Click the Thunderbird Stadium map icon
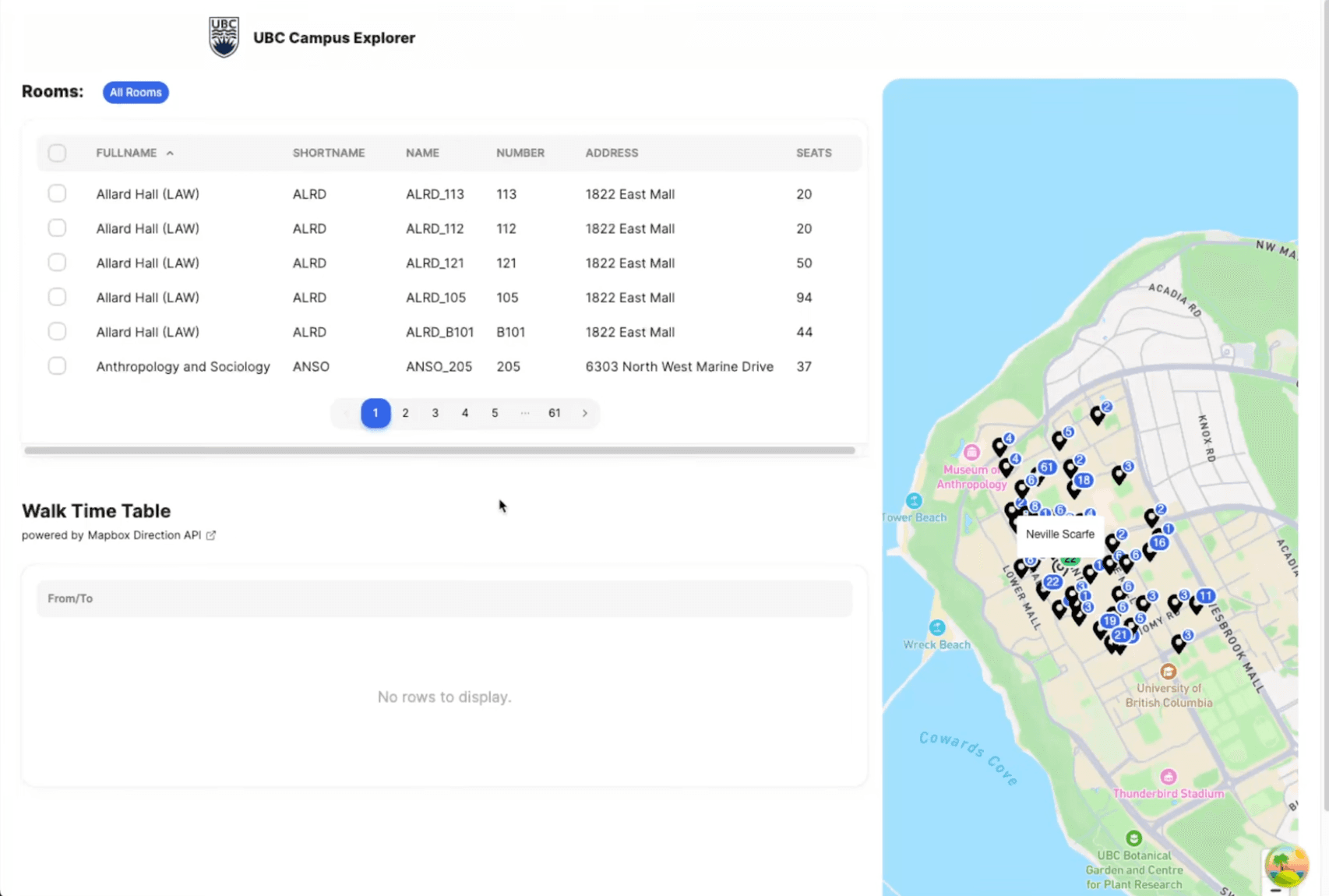 tap(1168, 777)
